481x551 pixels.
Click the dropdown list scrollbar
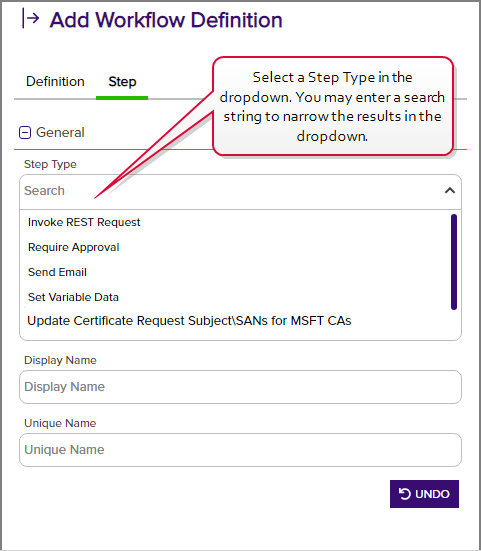click(454, 262)
